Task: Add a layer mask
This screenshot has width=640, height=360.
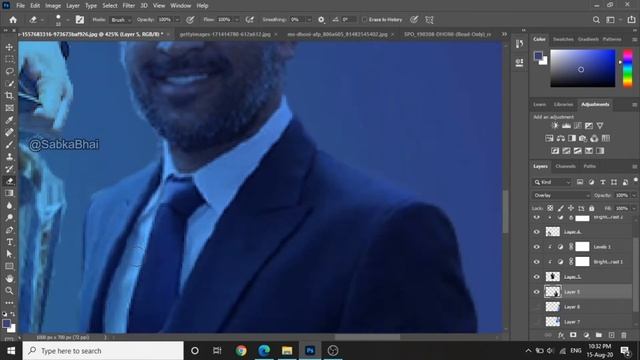Action: click(573, 335)
